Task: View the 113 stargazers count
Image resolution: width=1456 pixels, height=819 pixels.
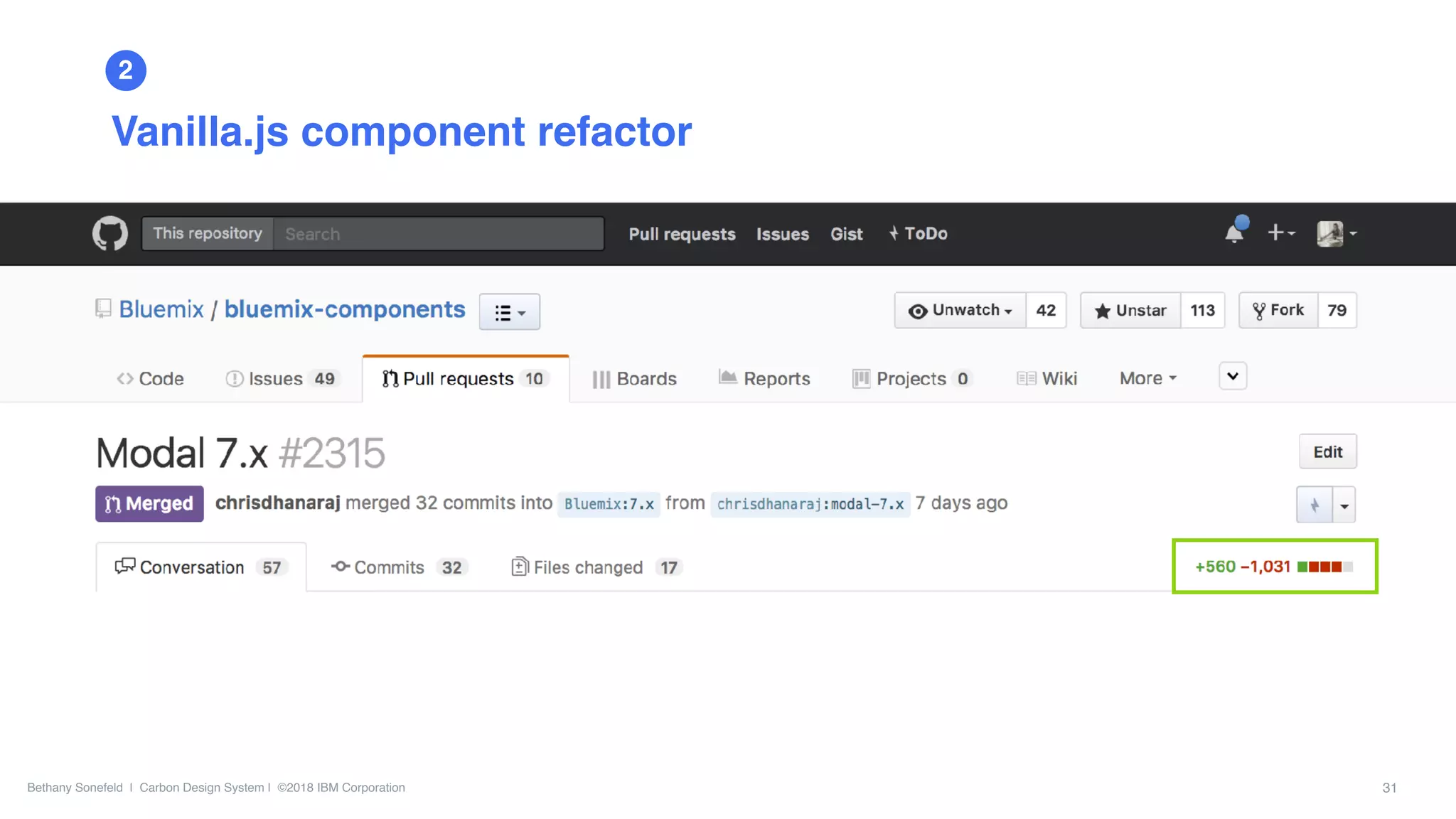Action: click(1203, 310)
